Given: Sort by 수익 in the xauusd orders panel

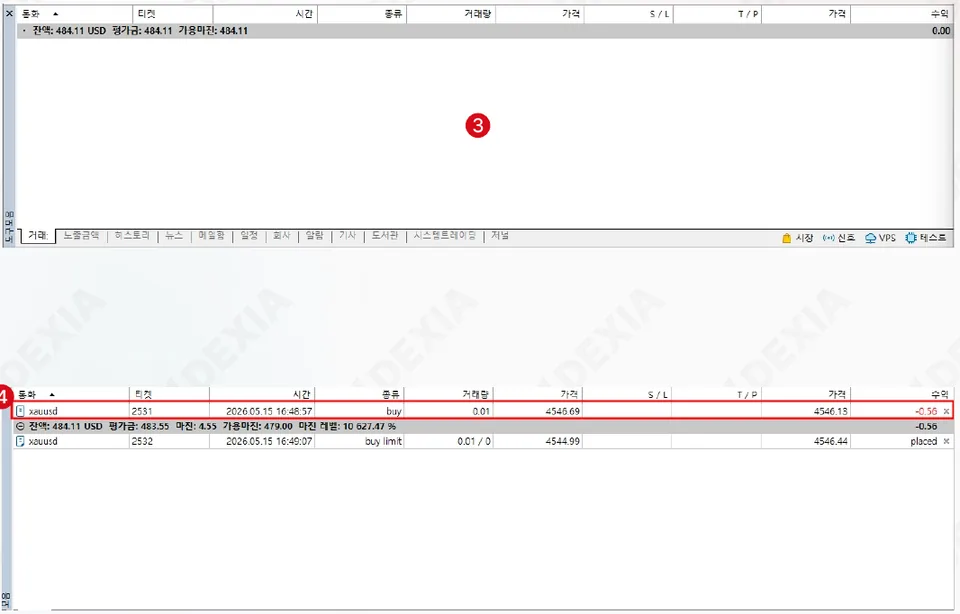Looking at the screenshot, I should [901, 395].
